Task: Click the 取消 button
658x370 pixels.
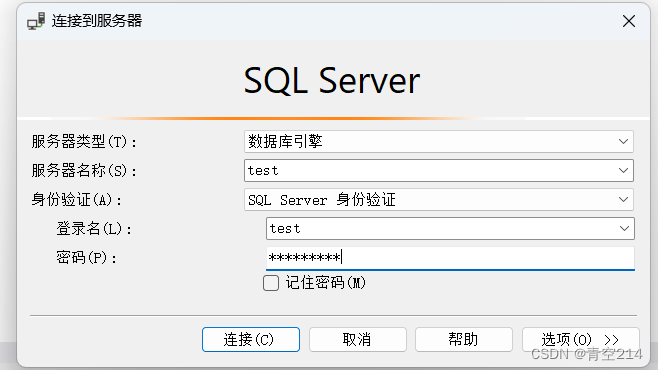Action: point(358,339)
